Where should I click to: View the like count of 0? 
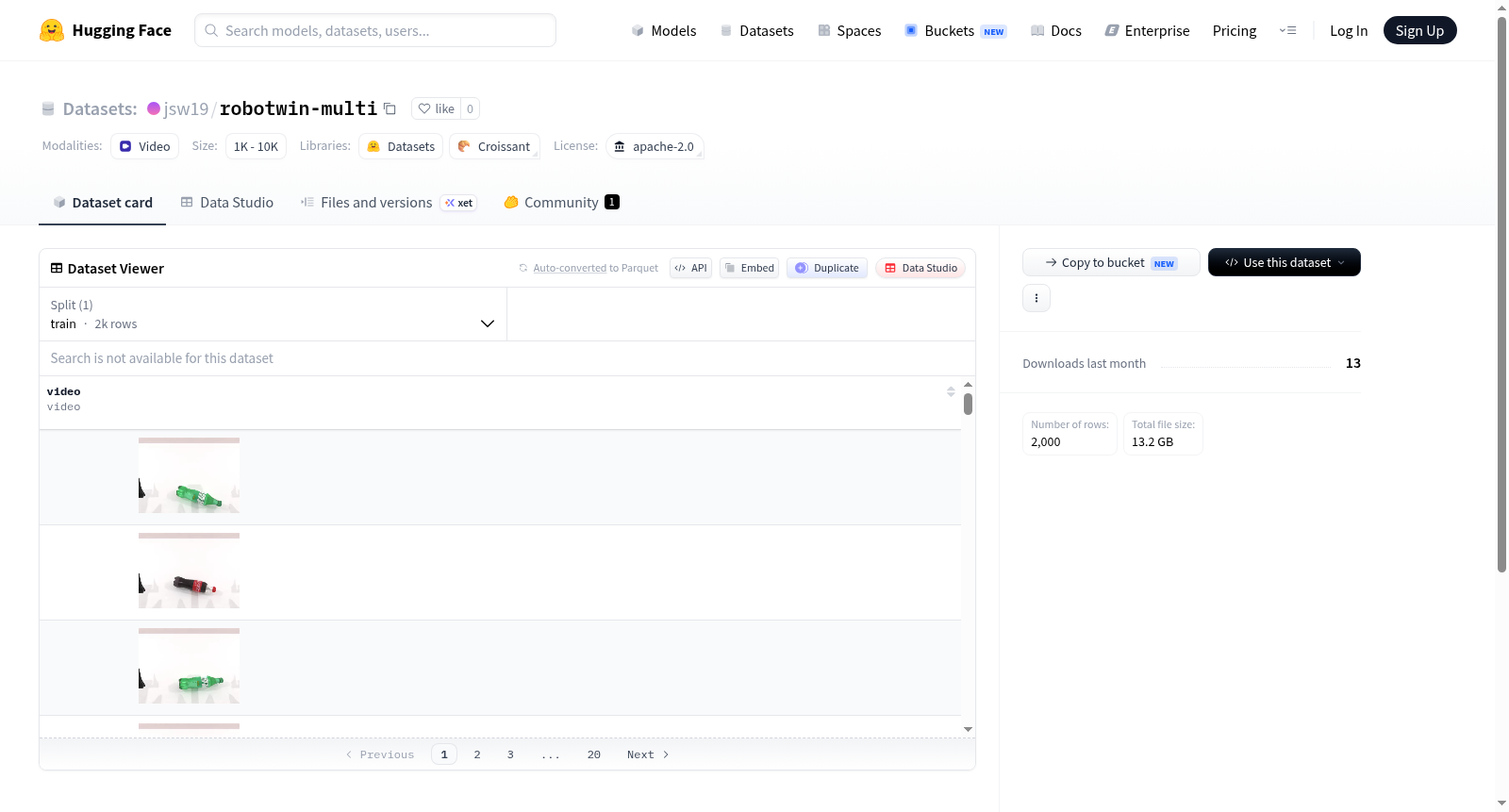pyautogui.click(x=470, y=108)
